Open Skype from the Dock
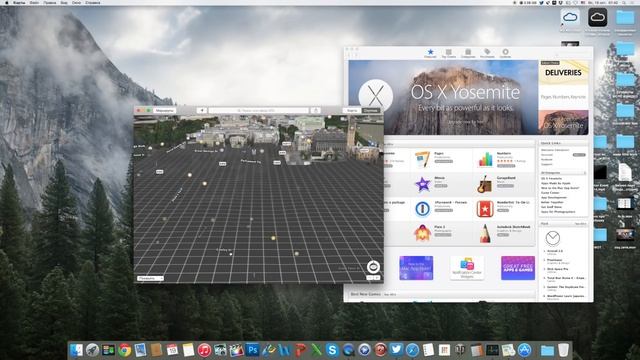 pyautogui.click(x=332, y=350)
